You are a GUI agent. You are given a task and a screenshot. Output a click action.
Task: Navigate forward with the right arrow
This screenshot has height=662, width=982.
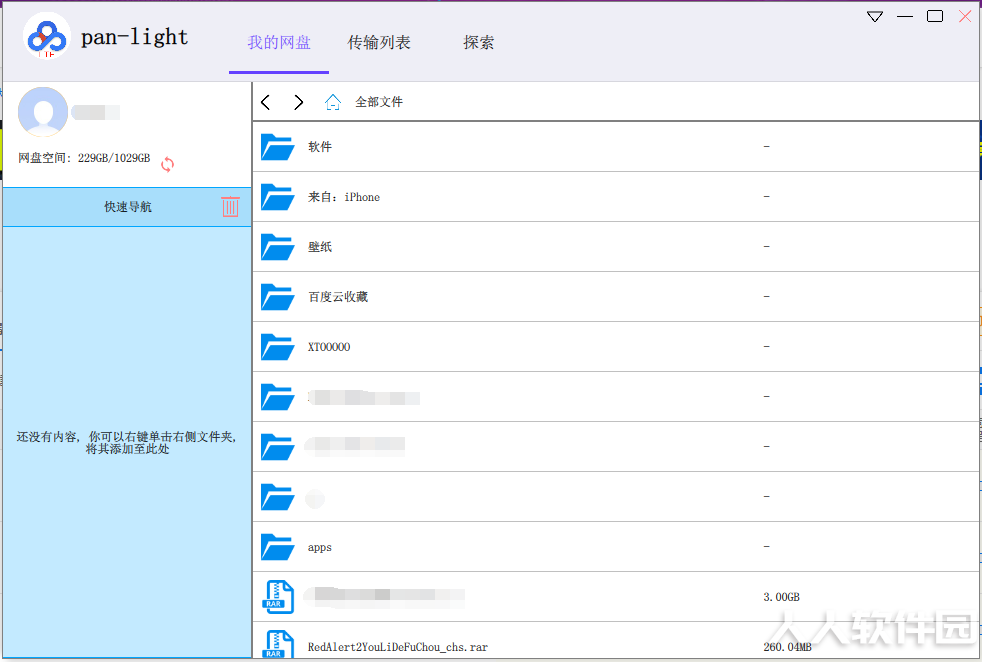pos(299,102)
